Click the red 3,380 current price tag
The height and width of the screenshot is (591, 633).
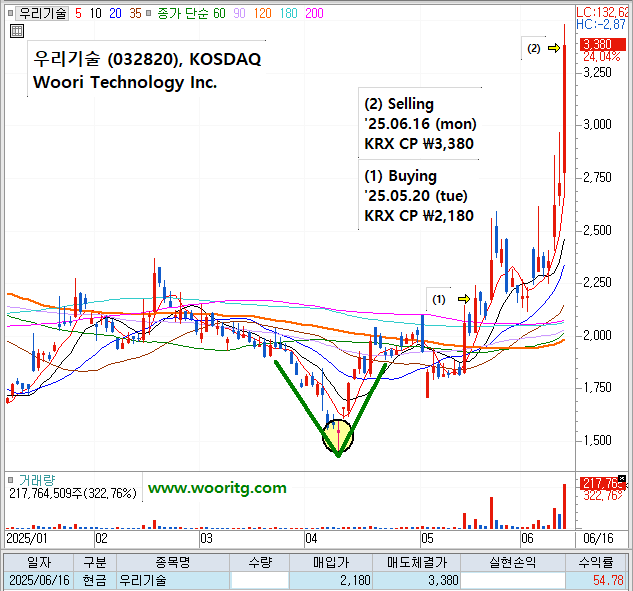click(x=602, y=44)
